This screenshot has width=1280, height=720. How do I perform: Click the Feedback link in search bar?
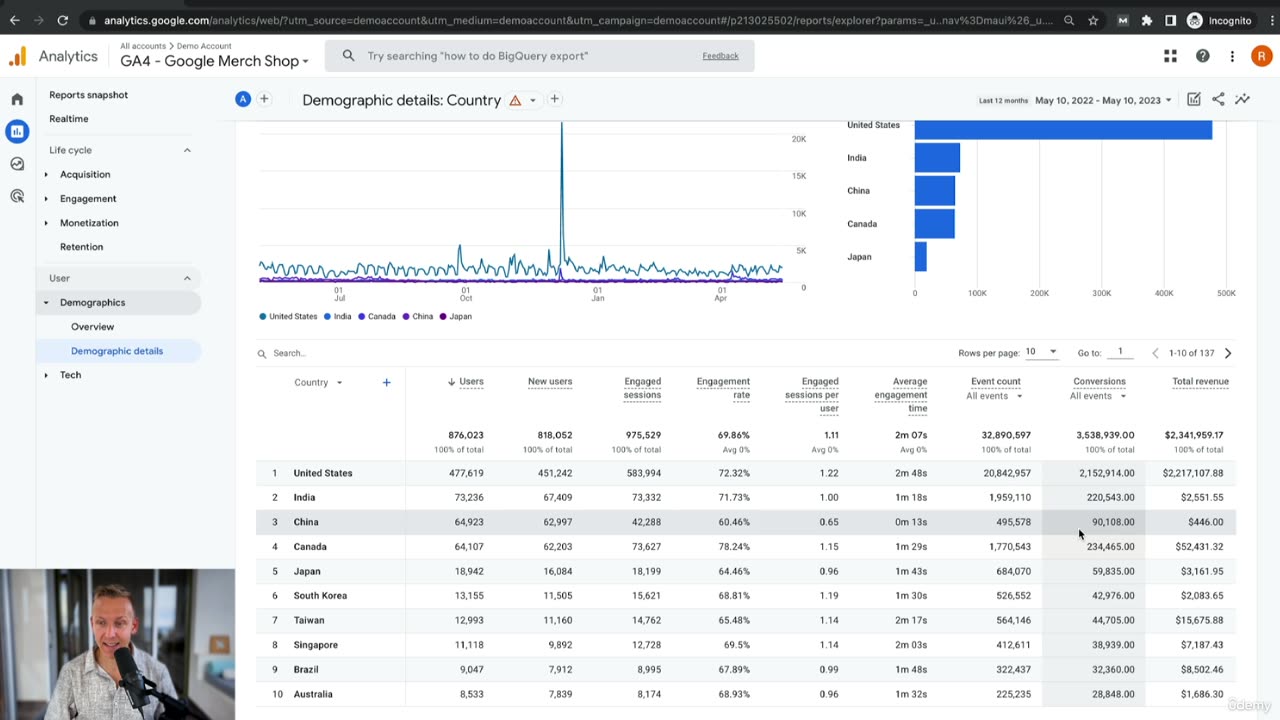pyautogui.click(x=720, y=56)
